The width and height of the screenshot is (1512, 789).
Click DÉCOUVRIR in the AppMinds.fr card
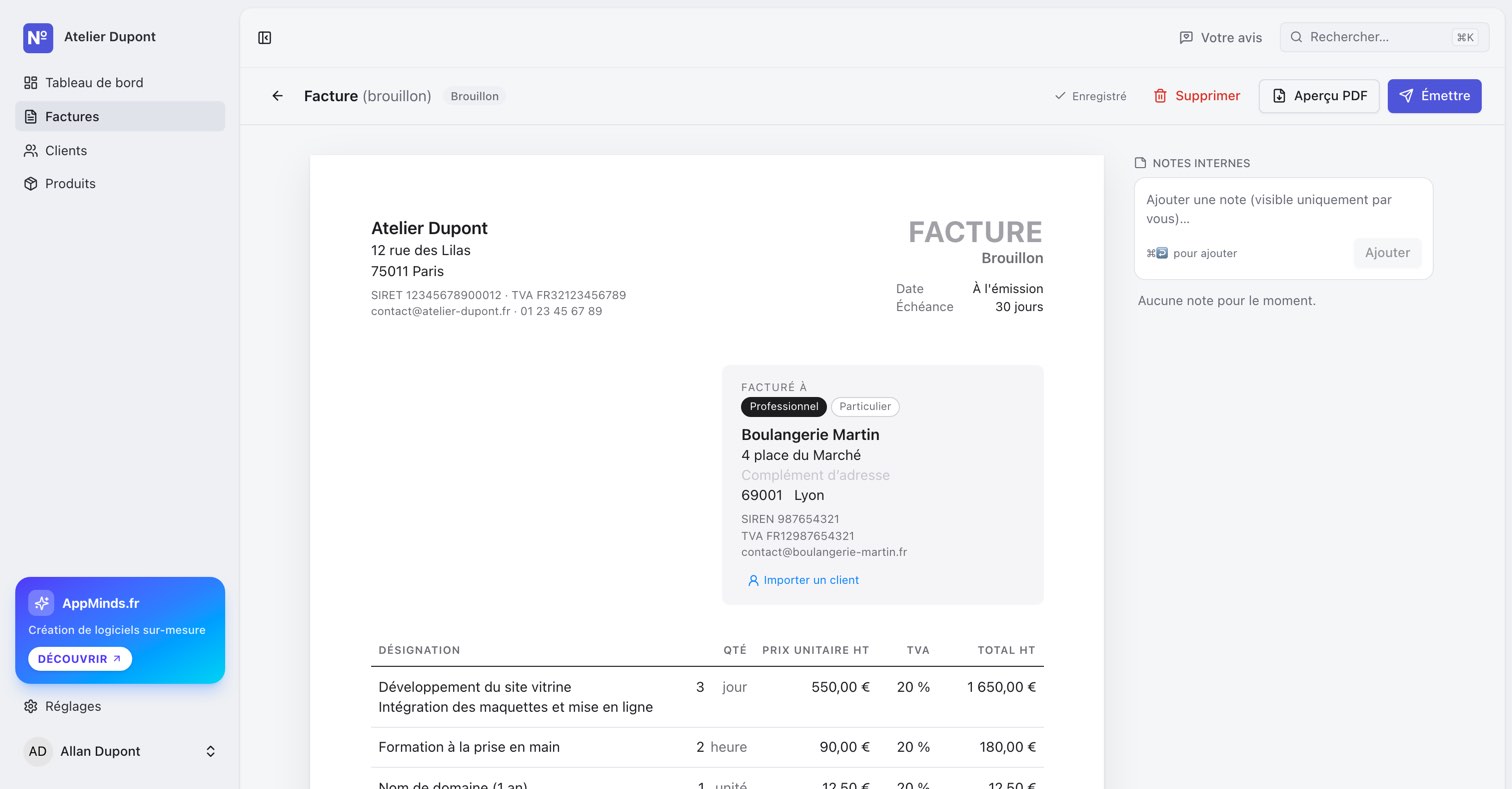[80, 659]
